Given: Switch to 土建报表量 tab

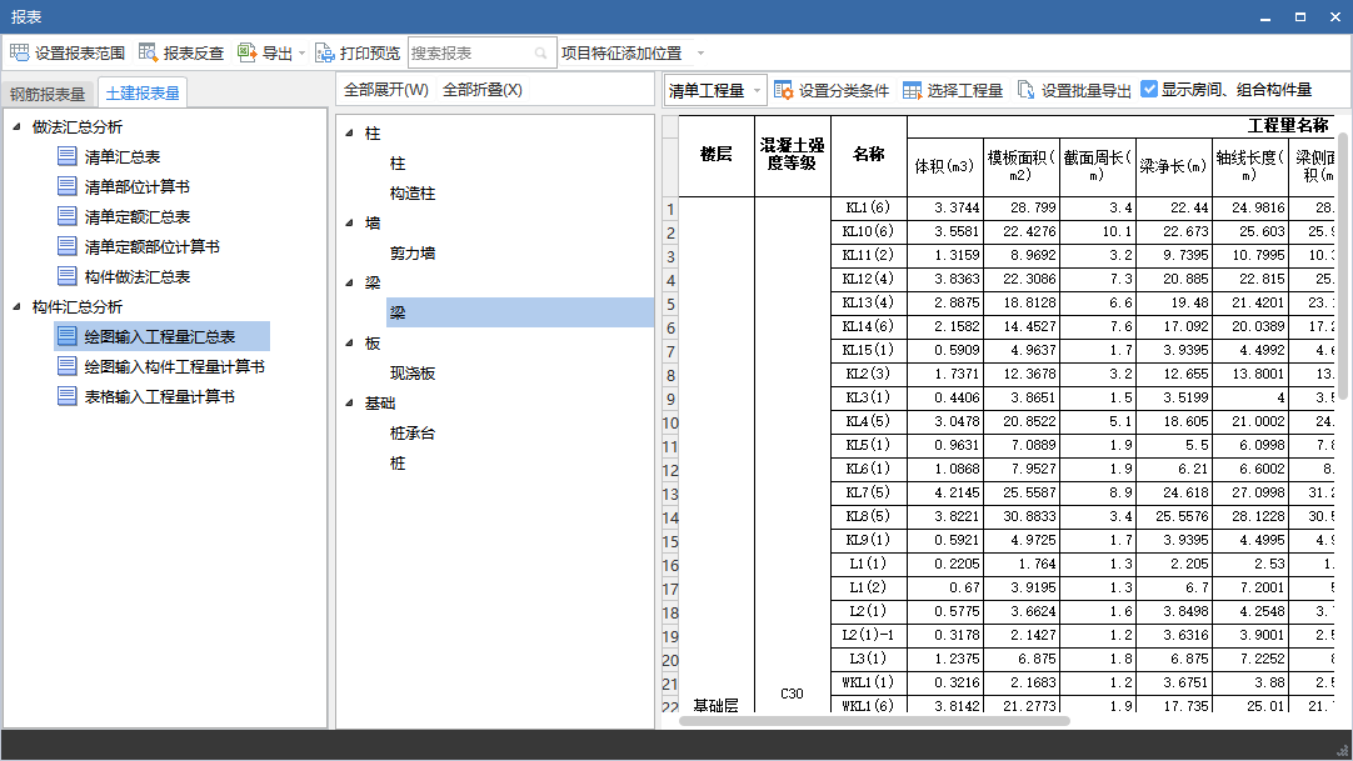Looking at the screenshot, I should click(x=142, y=93).
